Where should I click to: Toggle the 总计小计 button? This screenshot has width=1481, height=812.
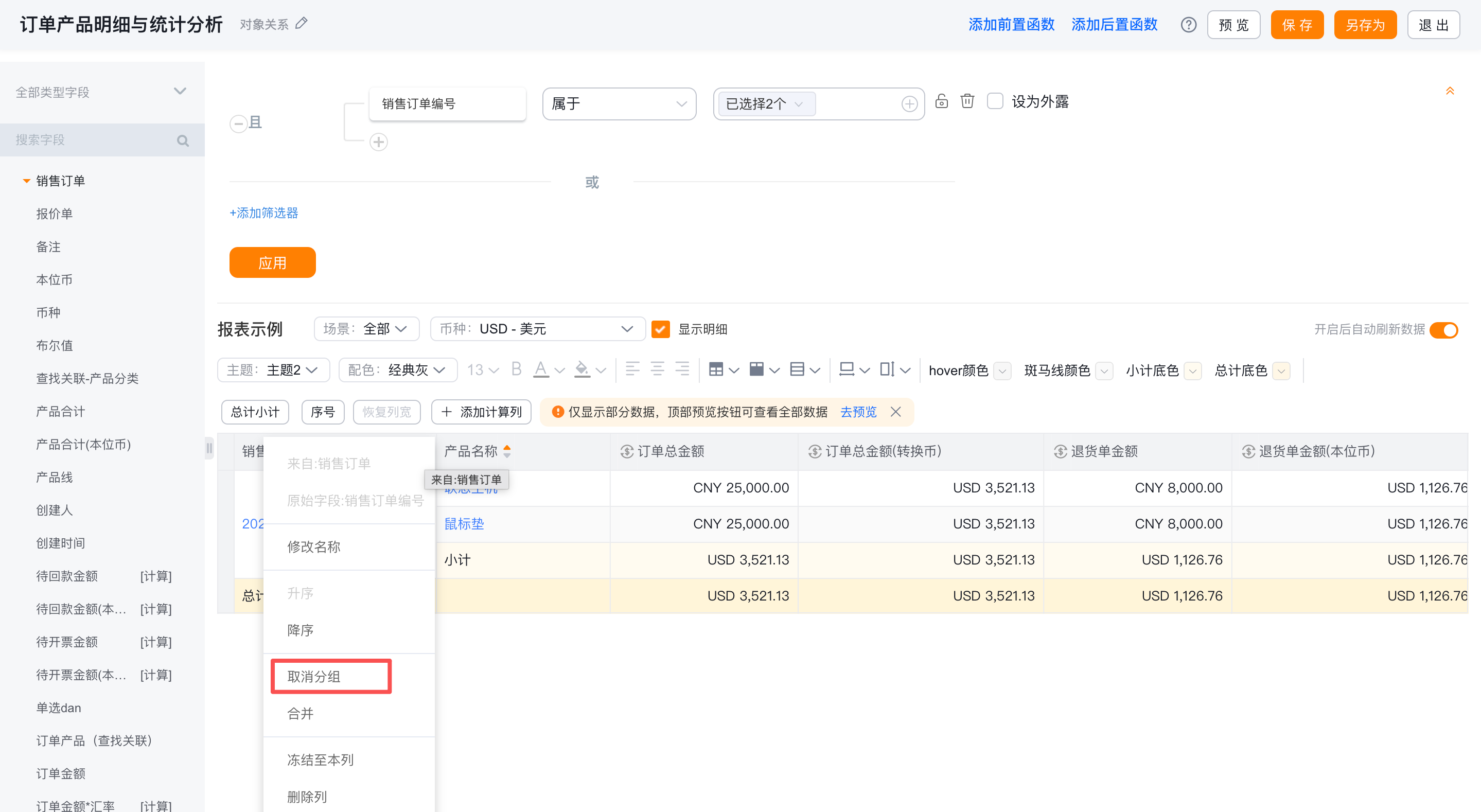pyautogui.click(x=255, y=412)
